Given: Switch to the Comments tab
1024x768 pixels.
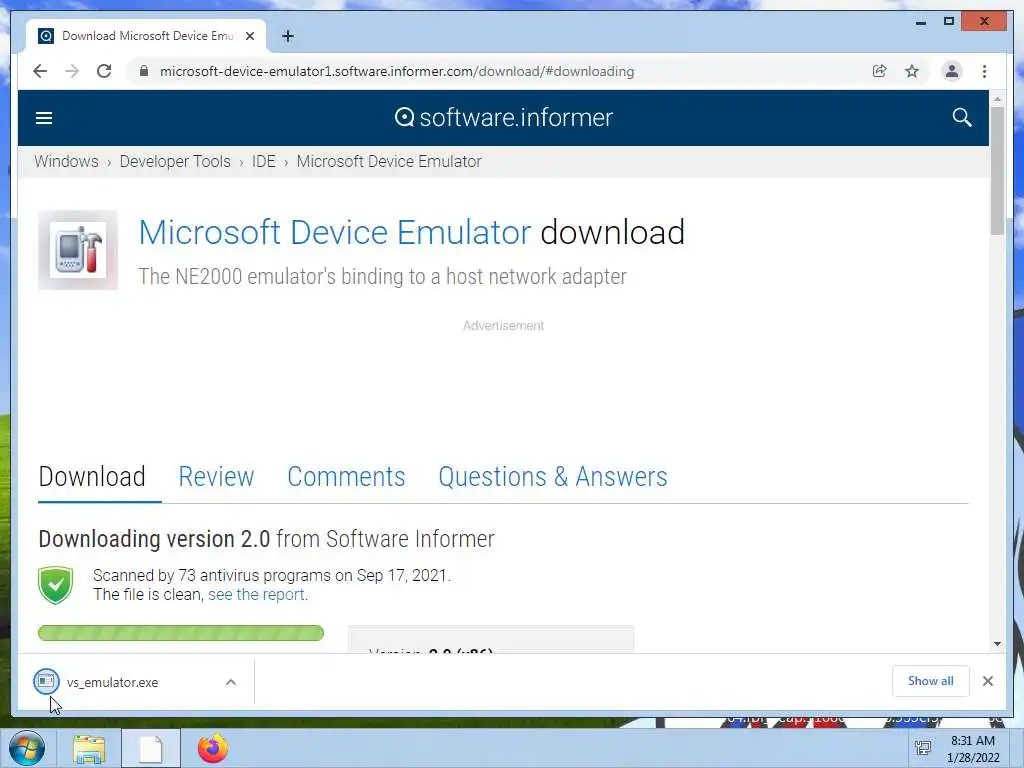Looking at the screenshot, I should click(x=346, y=477).
